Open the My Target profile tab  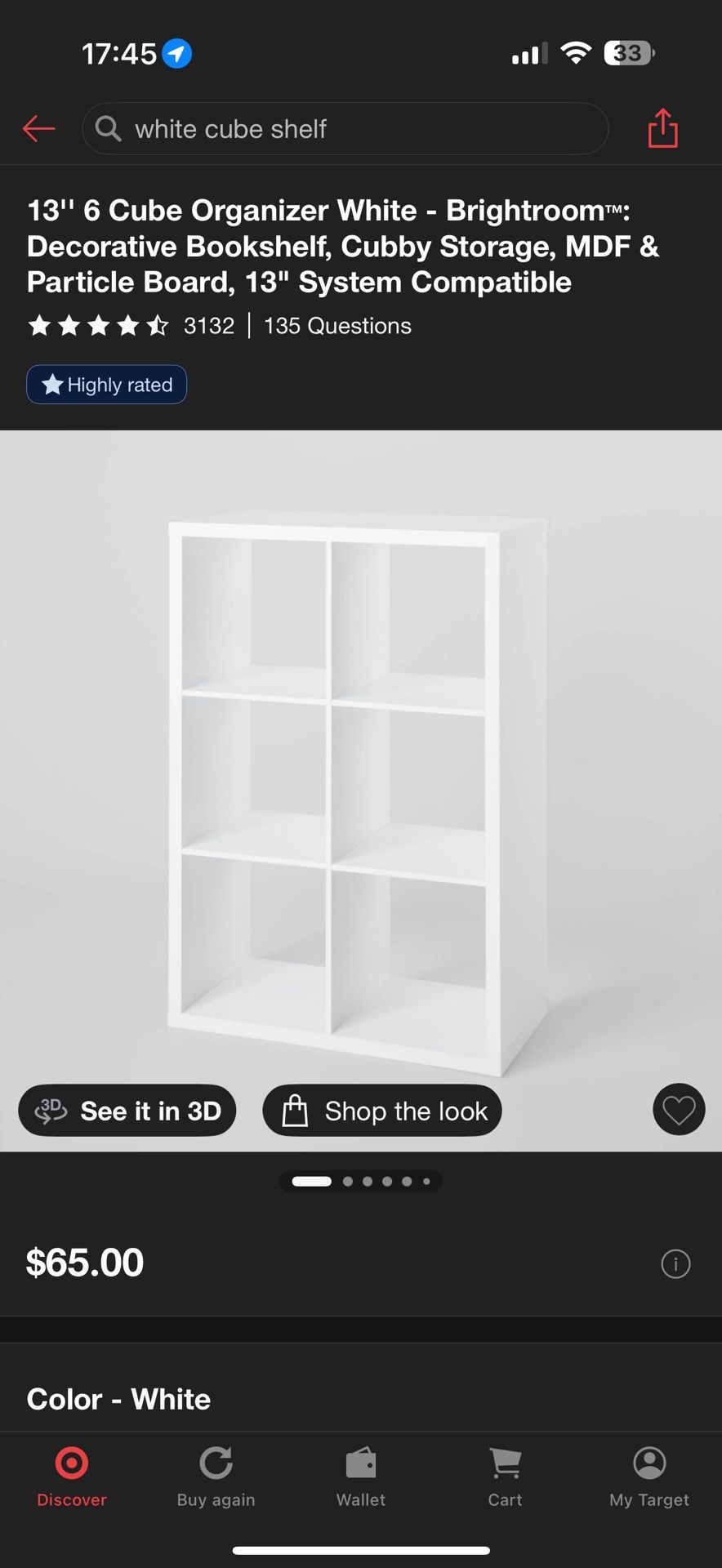(x=649, y=1477)
